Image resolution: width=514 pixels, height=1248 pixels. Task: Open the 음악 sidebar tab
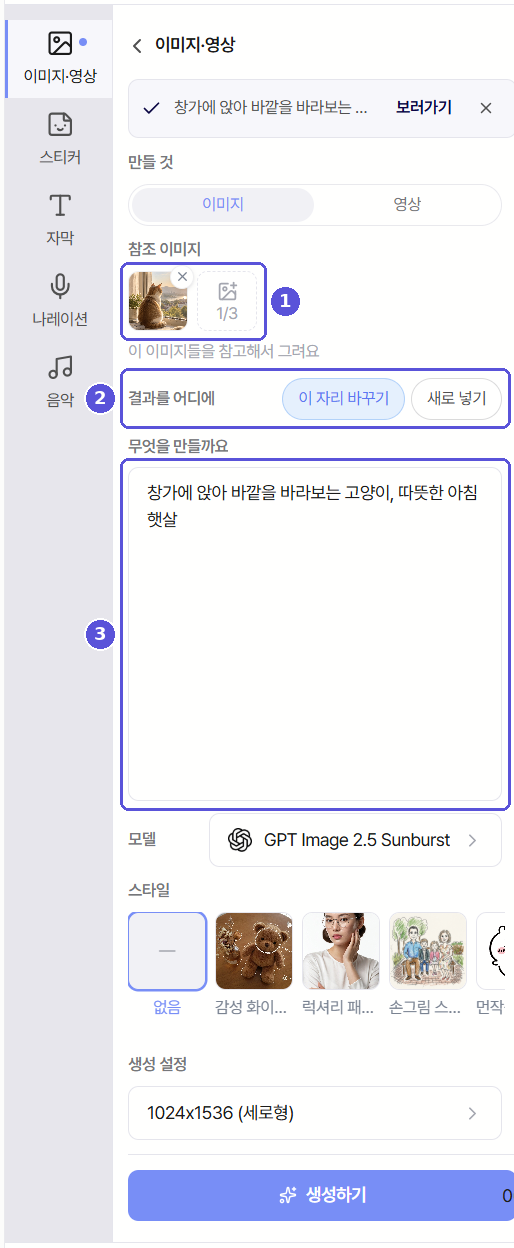(x=60, y=381)
